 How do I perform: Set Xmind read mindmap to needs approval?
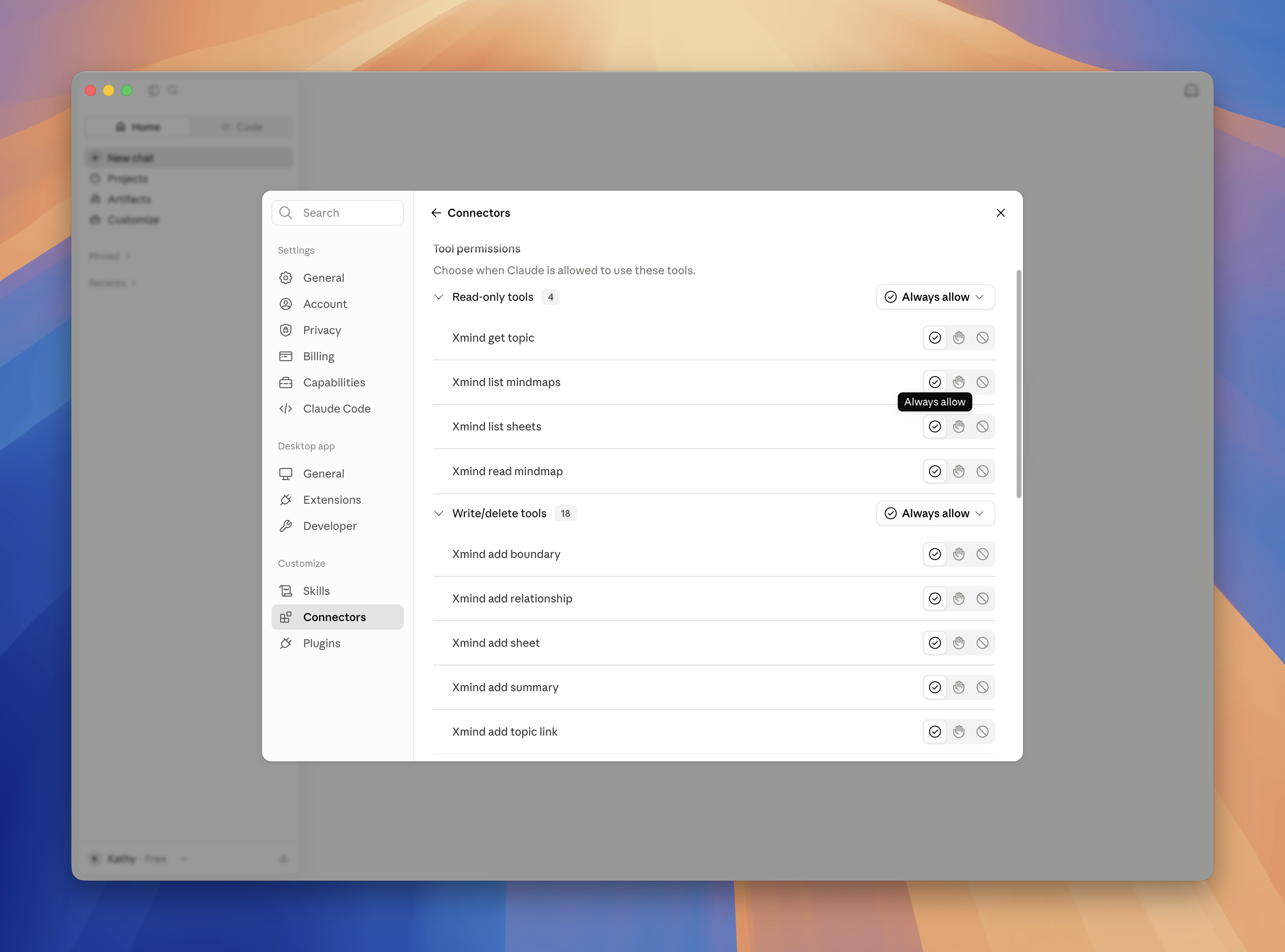(958, 471)
